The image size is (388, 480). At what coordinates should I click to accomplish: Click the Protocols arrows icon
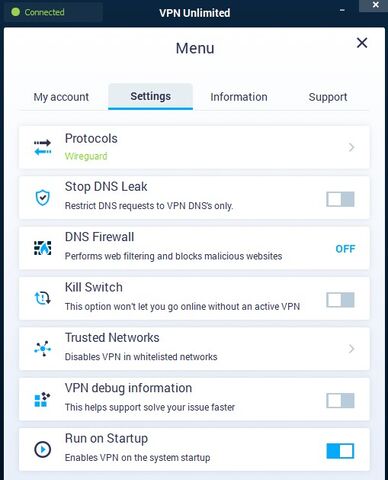click(x=43, y=147)
